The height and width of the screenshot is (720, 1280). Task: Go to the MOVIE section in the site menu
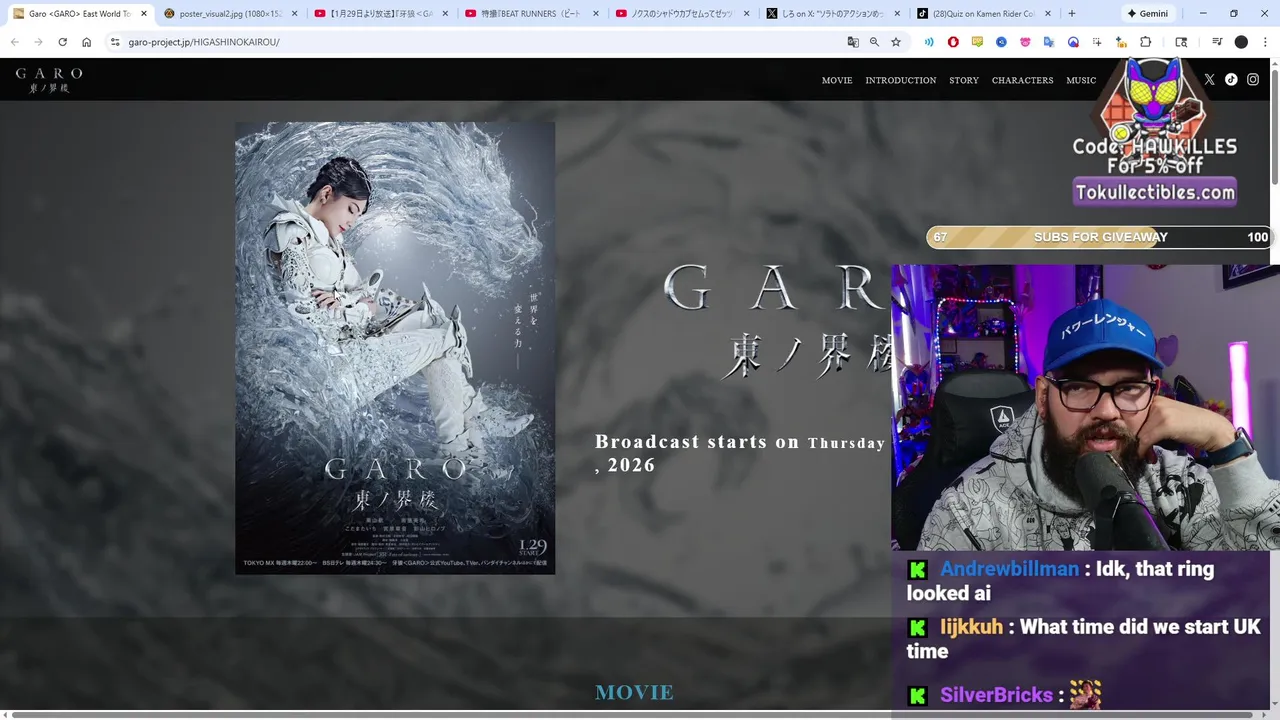pos(837,80)
